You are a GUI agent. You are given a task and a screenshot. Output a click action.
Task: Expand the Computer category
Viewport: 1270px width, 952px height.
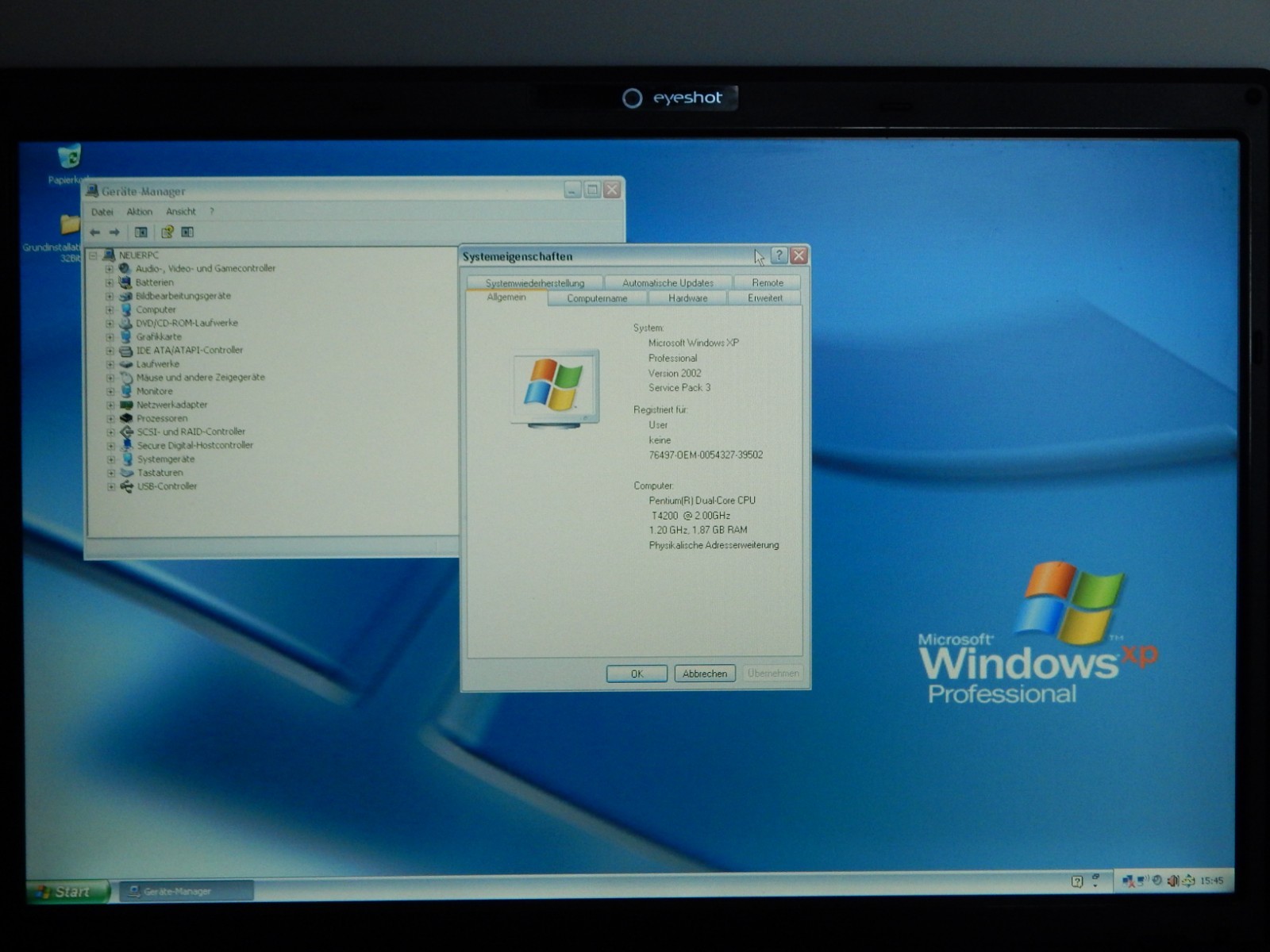110,310
